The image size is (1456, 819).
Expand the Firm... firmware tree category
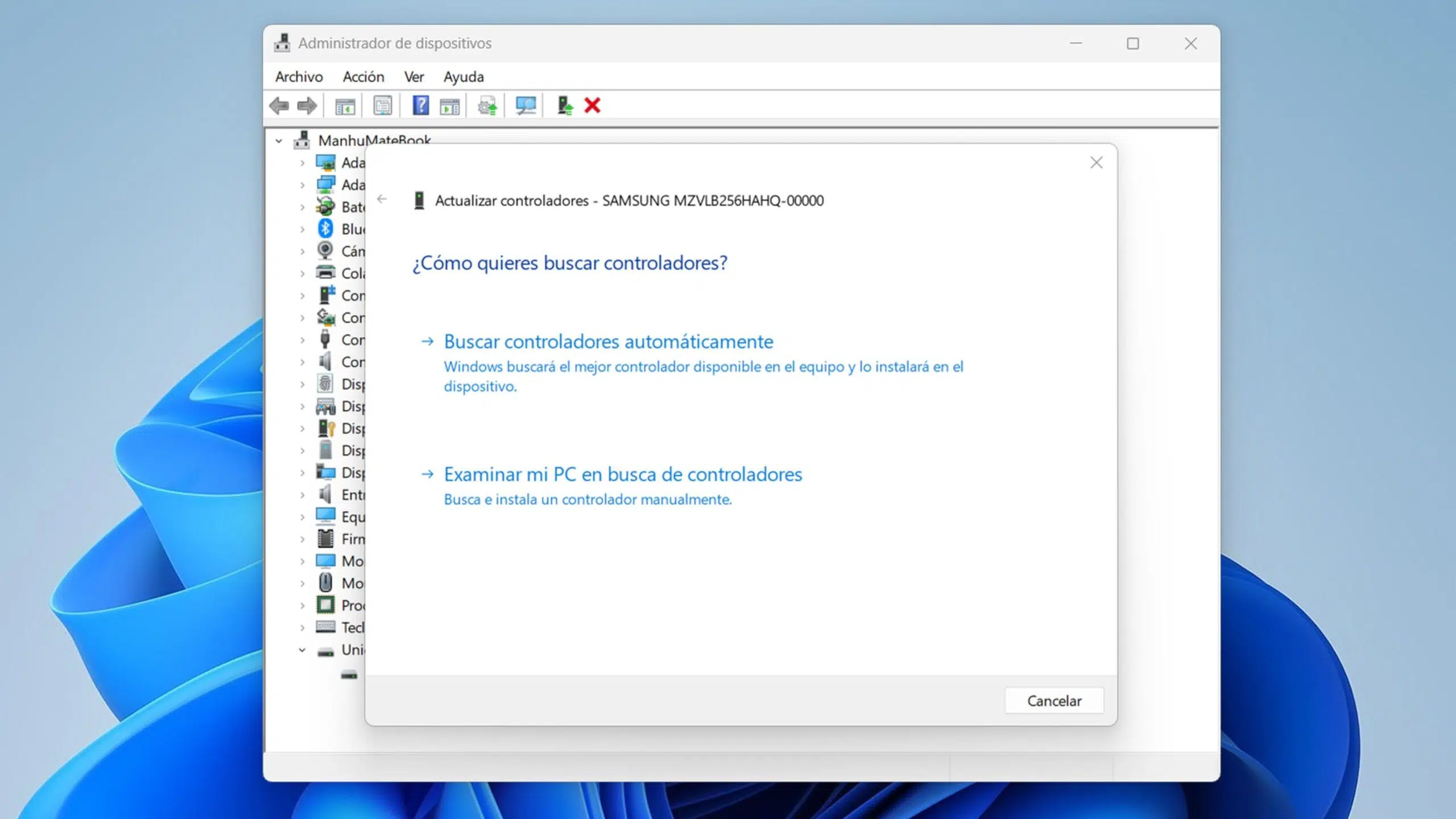tap(302, 539)
